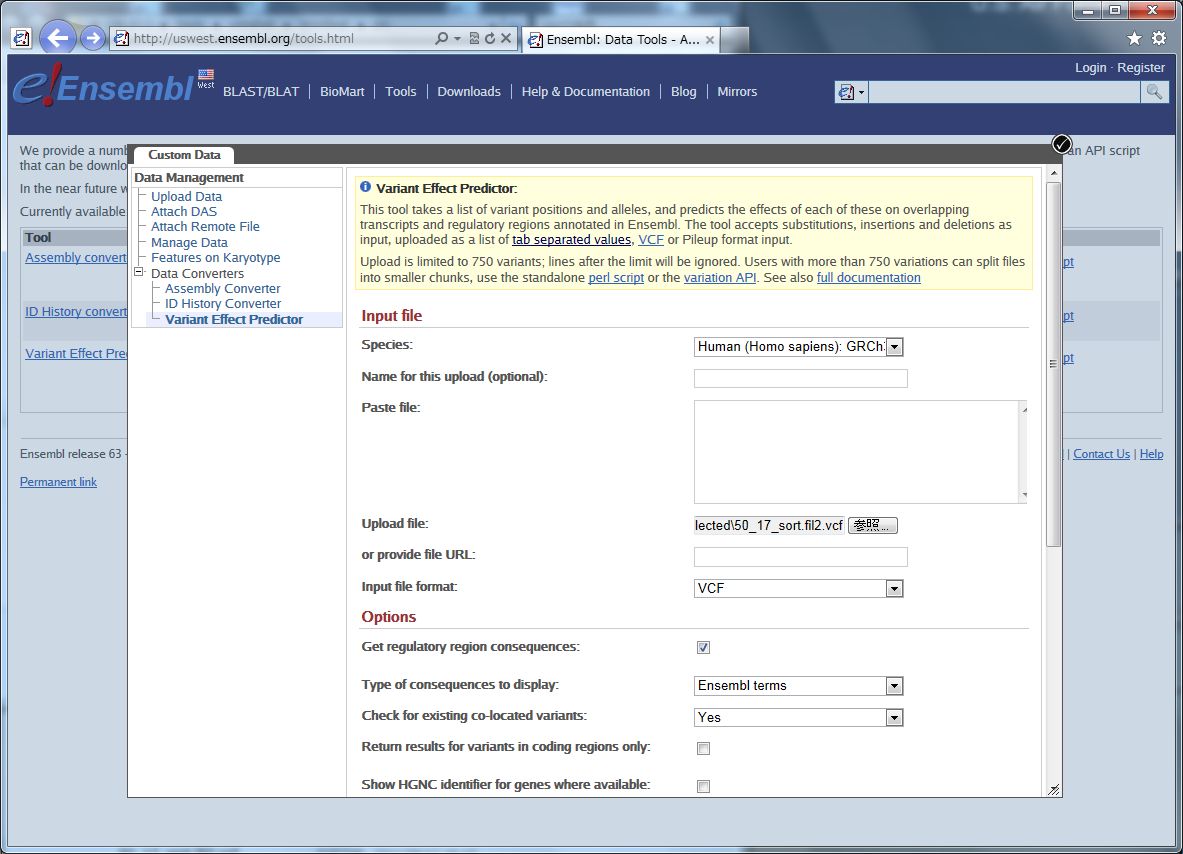Open the Mirrors menu item
The height and width of the screenshot is (854, 1183).
click(x=737, y=92)
